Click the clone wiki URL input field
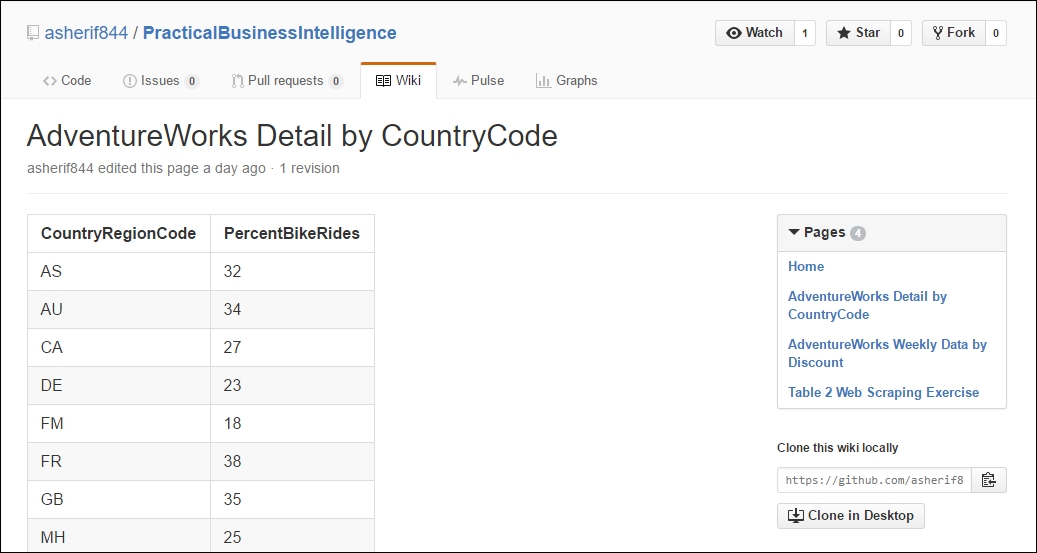The height and width of the screenshot is (553, 1037). (874, 480)
